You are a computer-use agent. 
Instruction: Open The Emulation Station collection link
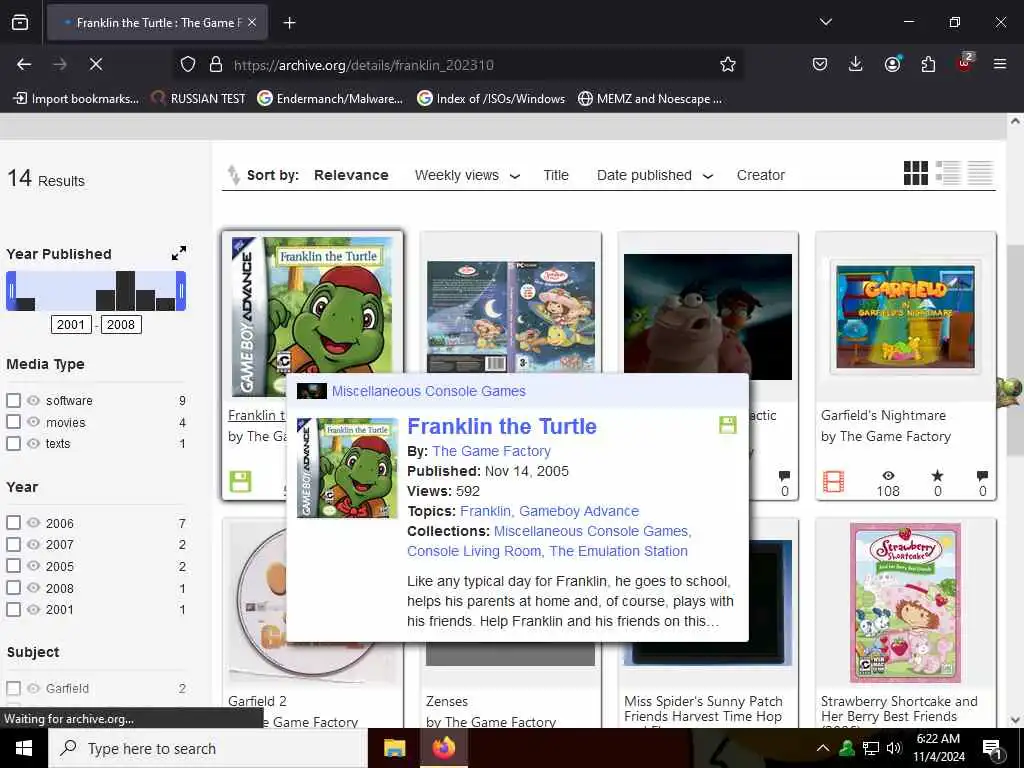(618, 551)
